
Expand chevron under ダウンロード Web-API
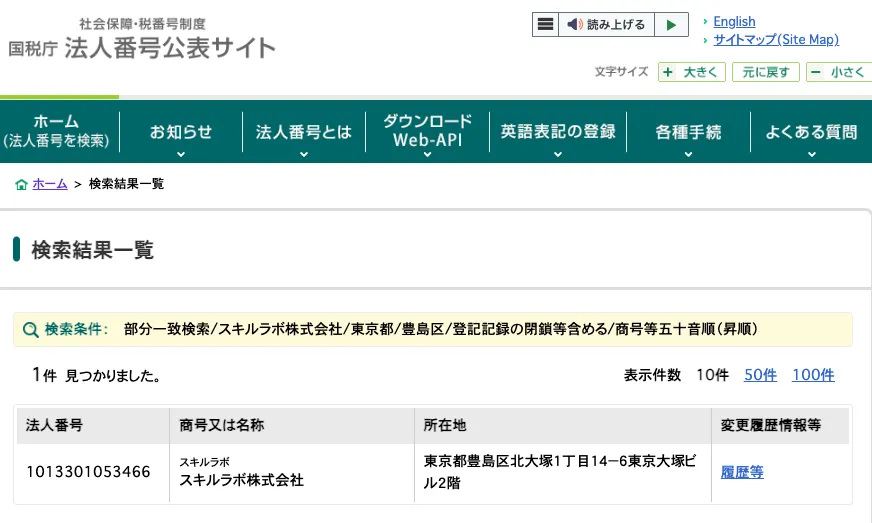tap(427, 154)
